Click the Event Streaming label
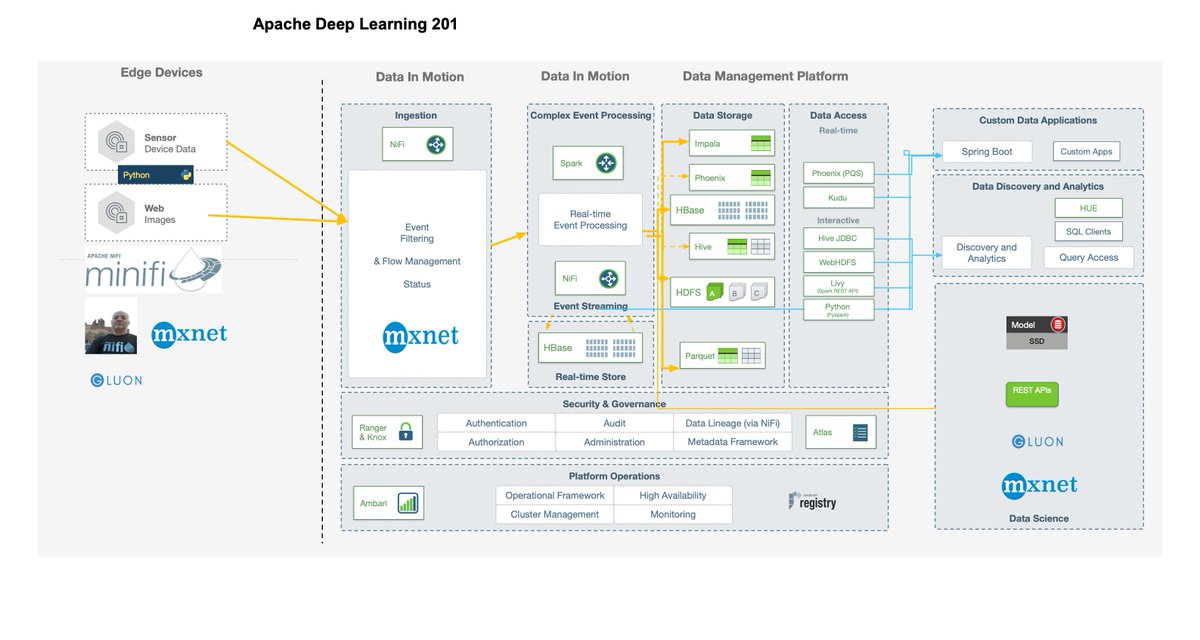Screen dimensions: 1200x640 [590, 306]
